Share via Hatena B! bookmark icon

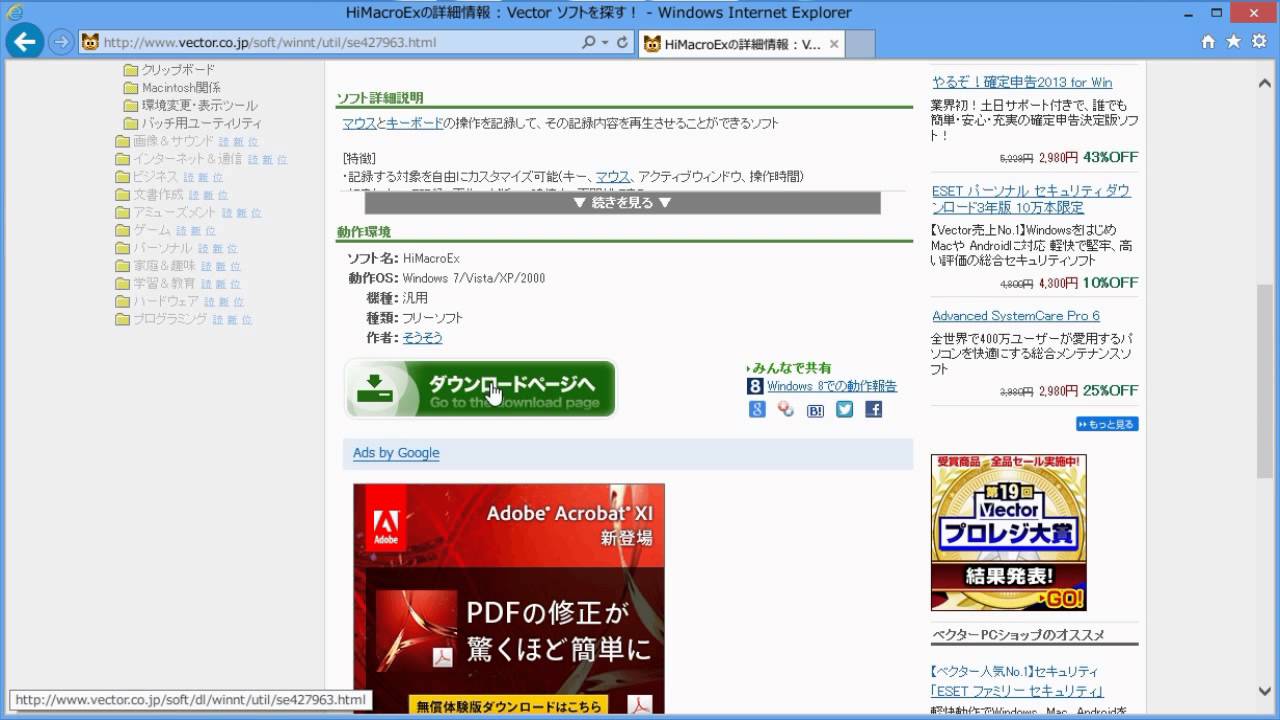click(815, 409)
